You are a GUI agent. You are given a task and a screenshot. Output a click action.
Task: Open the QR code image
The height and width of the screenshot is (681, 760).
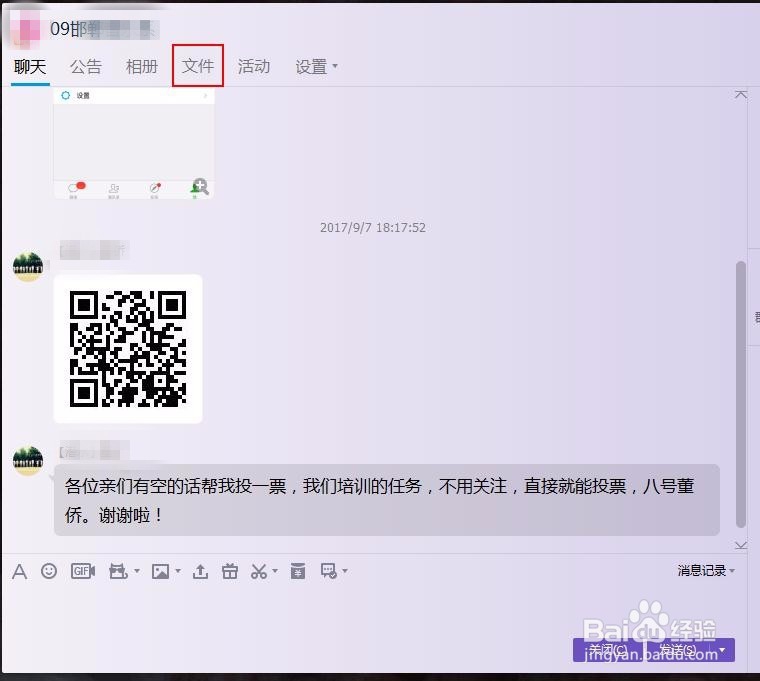(x=128, y=349)
